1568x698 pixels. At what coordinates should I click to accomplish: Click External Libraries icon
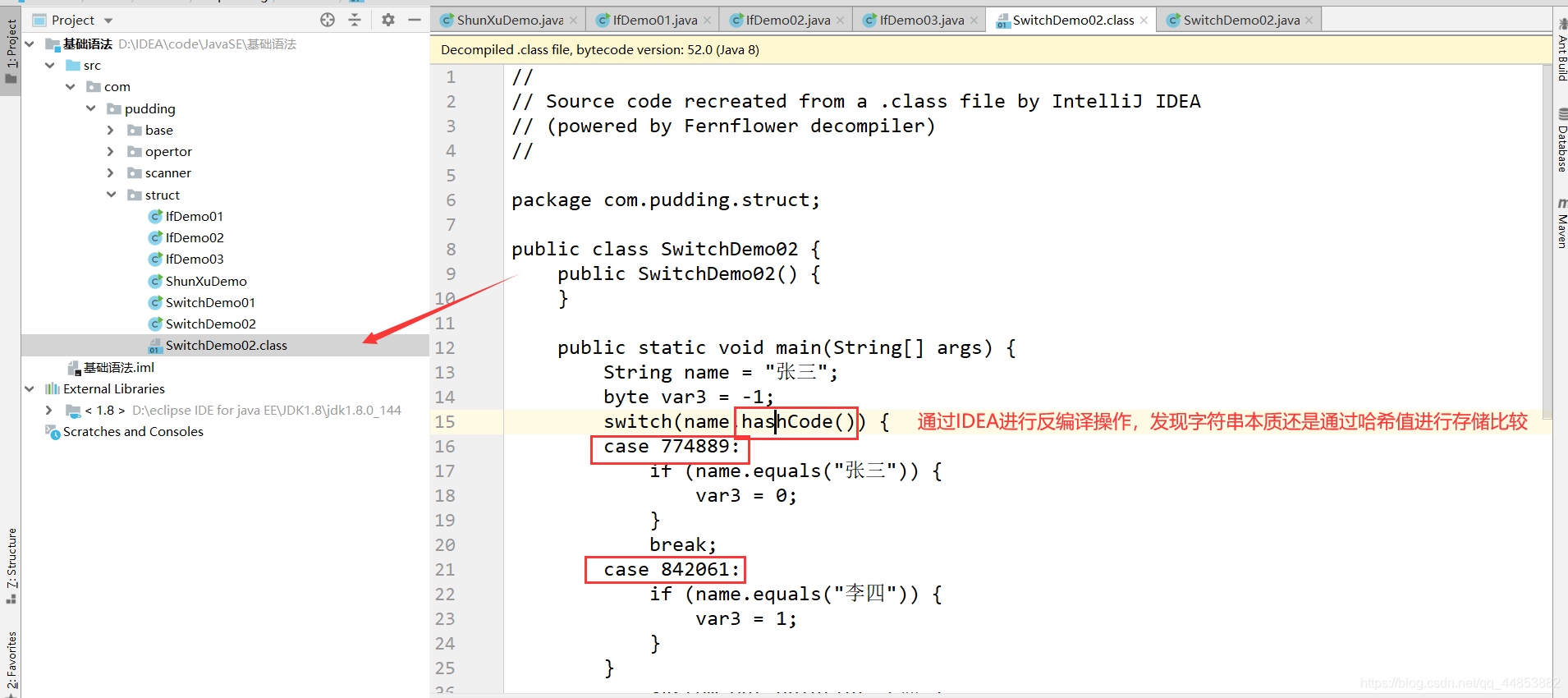coord(53,388)
